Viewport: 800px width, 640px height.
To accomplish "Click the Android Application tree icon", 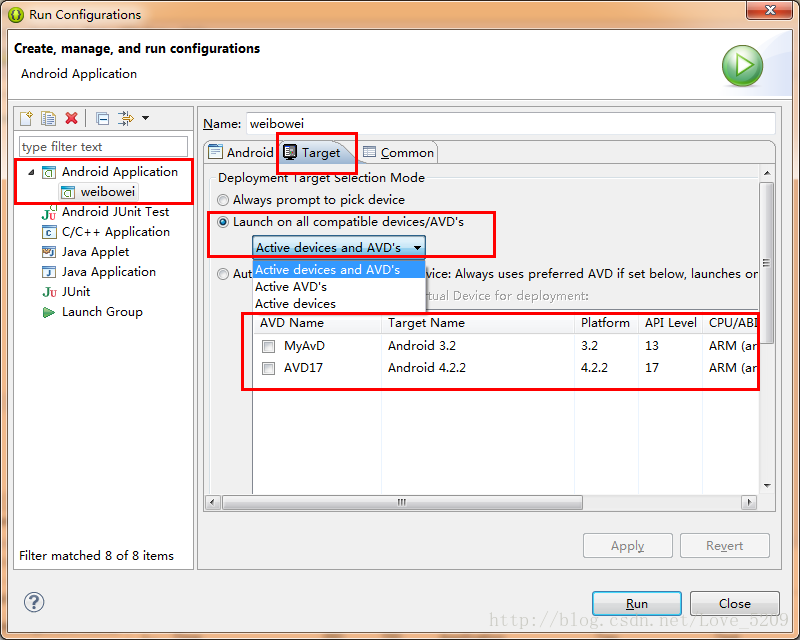I will pyautogui.click(x=49, y=173).
